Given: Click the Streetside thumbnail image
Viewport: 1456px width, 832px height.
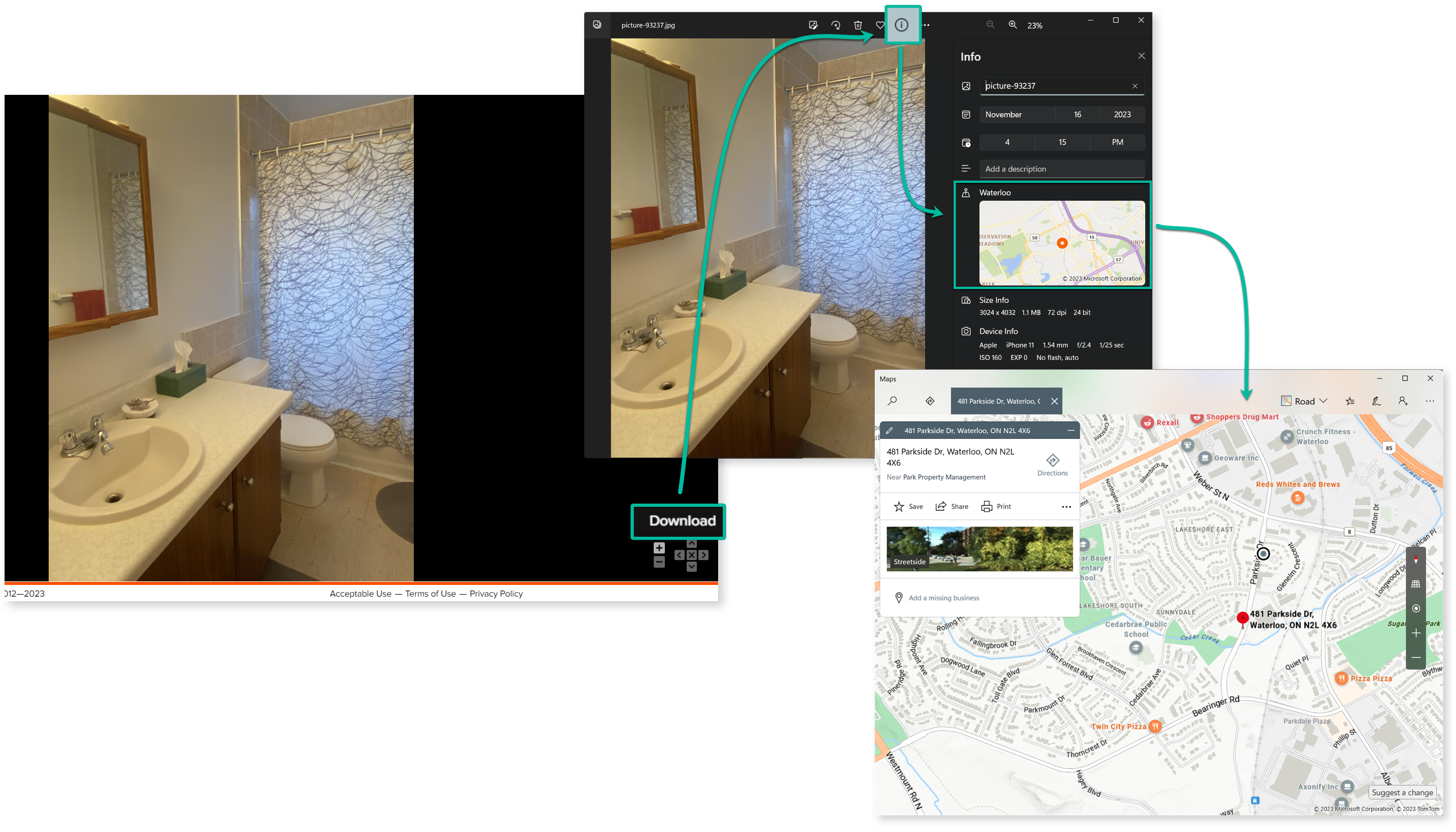Looking at the screenshot, I should [x=979, y=548].
